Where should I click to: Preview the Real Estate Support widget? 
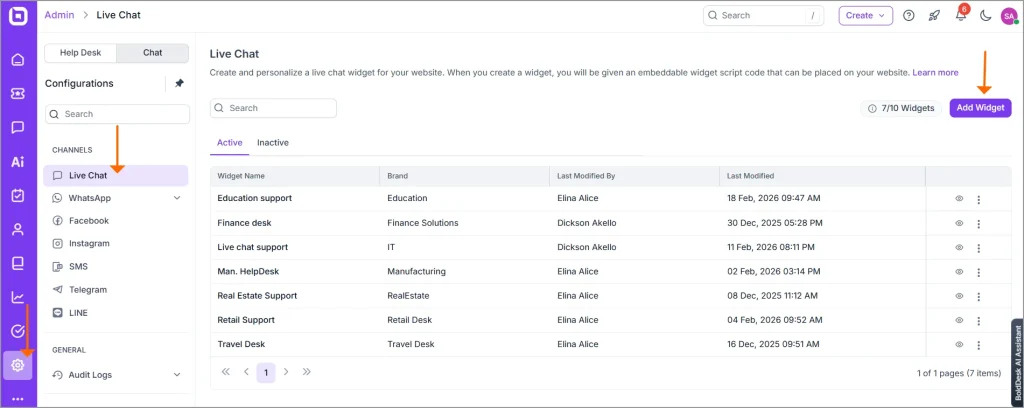point(959,296)
